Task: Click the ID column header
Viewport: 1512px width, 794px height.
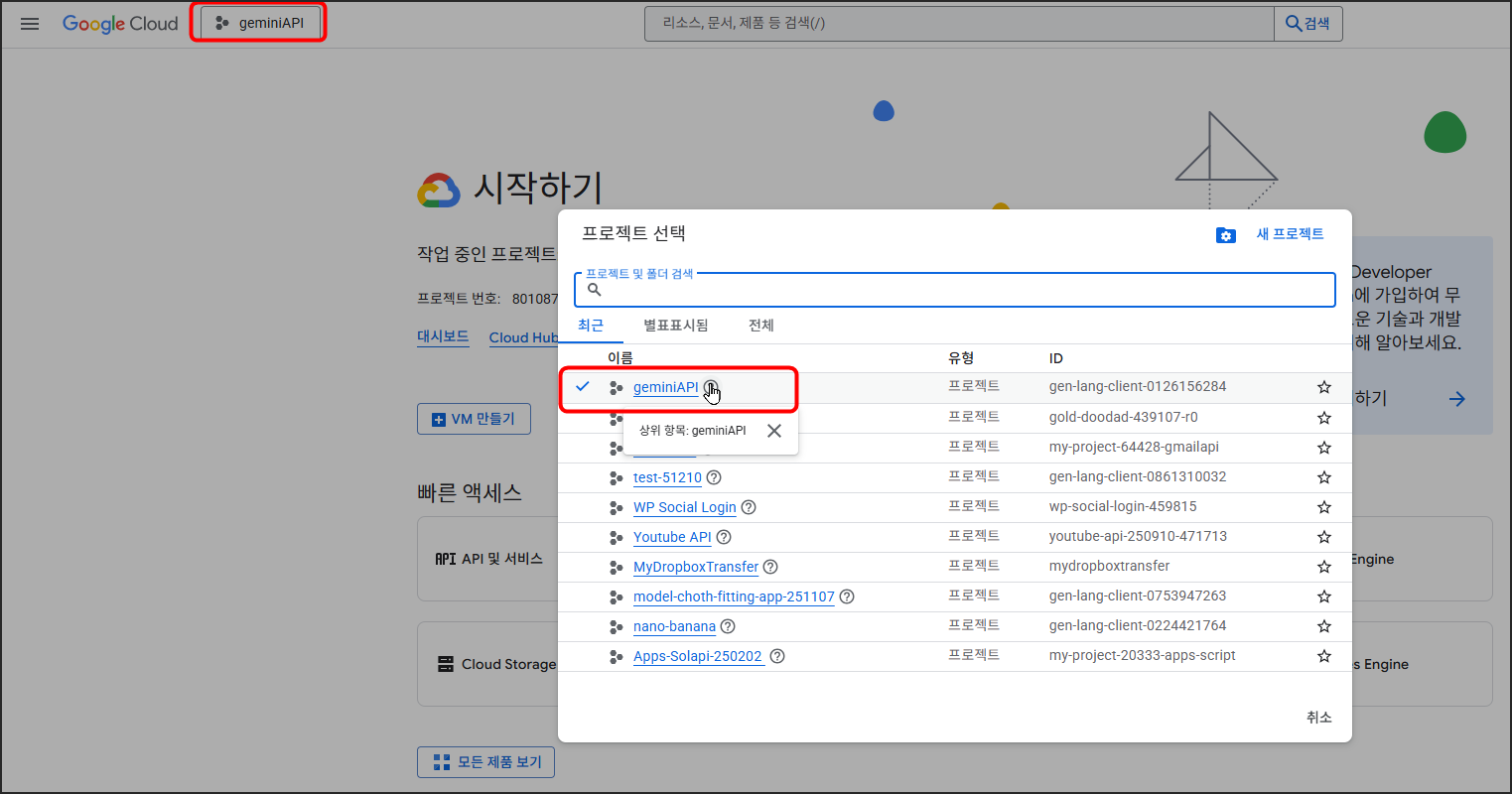Action: point(1056,358)
